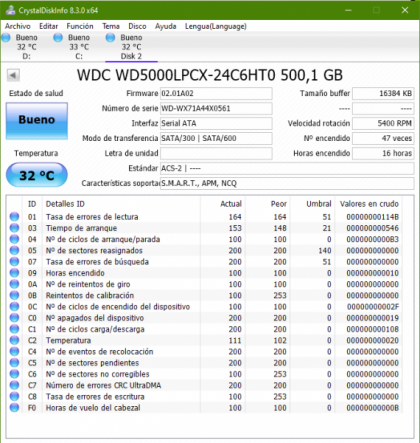Screen dimensions: 420x443
Task: Minimize the CrystalDiskInfo window
Action: tap(348, 10)
